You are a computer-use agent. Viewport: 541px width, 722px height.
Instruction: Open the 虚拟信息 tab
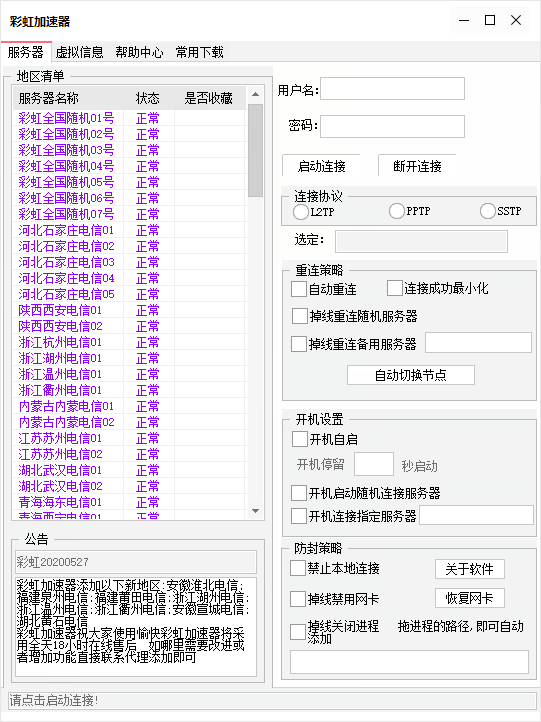click(79, 52)
